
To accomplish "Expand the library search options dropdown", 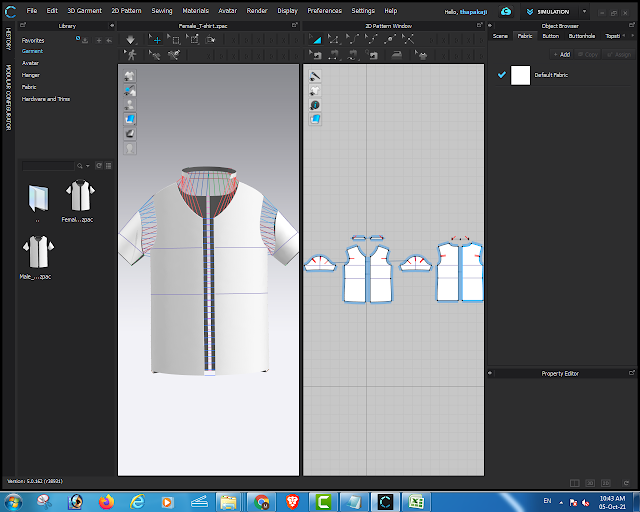I will 87,166.
